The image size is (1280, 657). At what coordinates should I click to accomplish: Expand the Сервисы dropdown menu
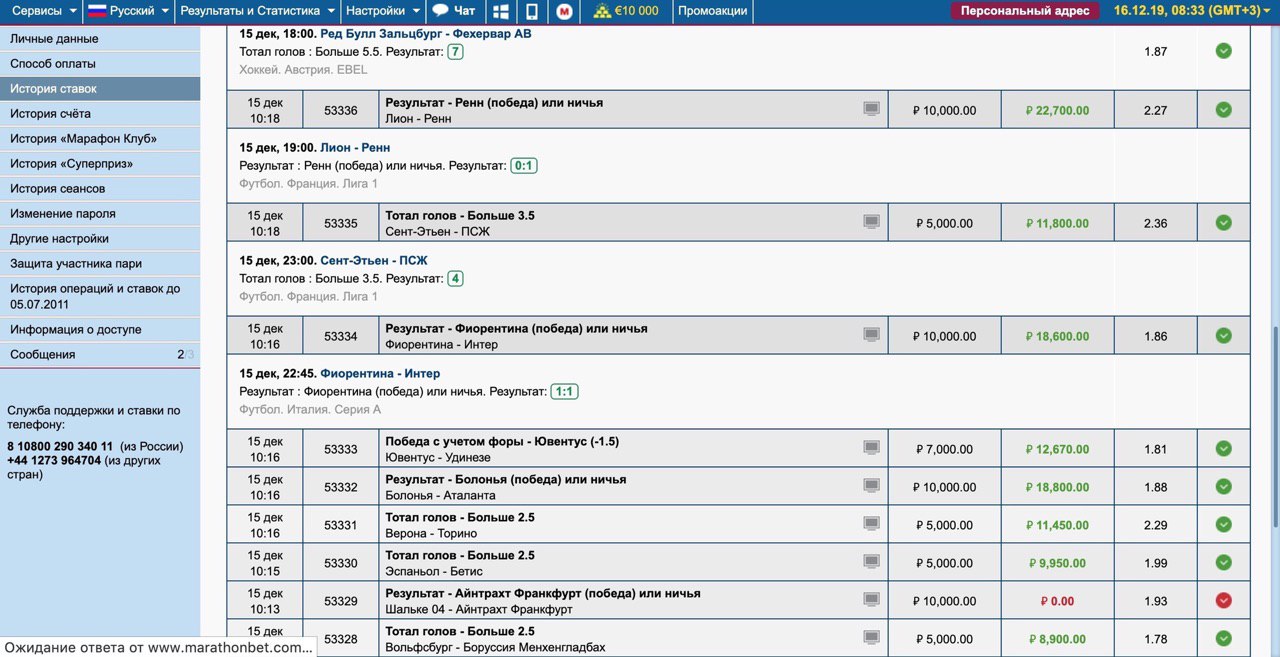tap(44, 11)
